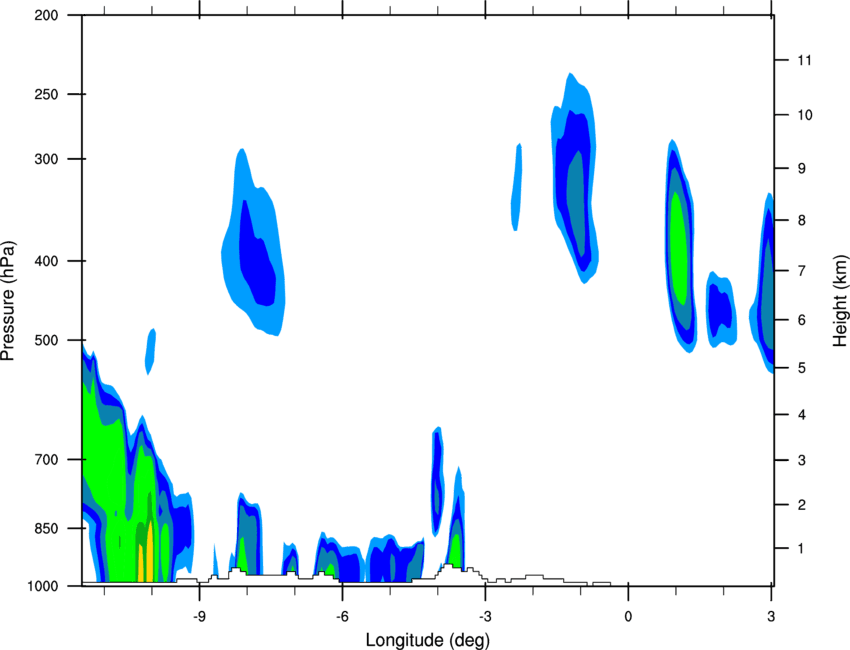Screen dimensions: 850x650
Task: Click the 'Longitude (deg)' axis title
Action: pyautogui.click(x=428, y=640)
